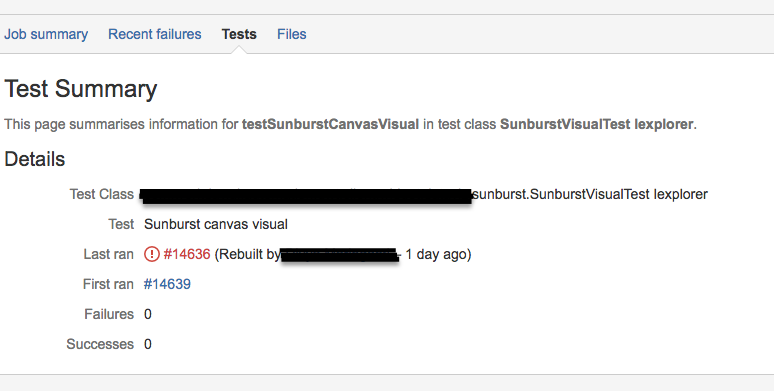Select the Tests tab
This screenshot has width=774, height=391.
(239, 34)
